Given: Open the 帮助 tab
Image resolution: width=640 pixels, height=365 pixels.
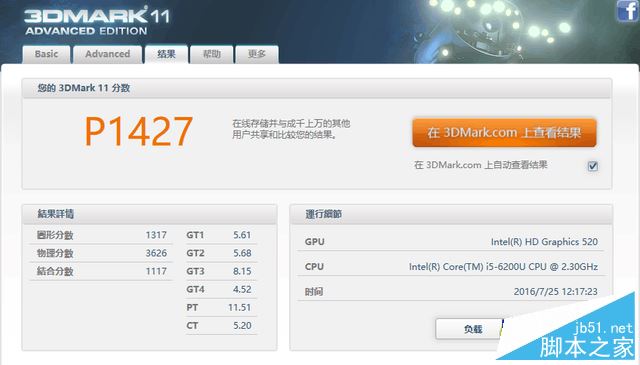Looking at the screenshot, I should point(211,54).
